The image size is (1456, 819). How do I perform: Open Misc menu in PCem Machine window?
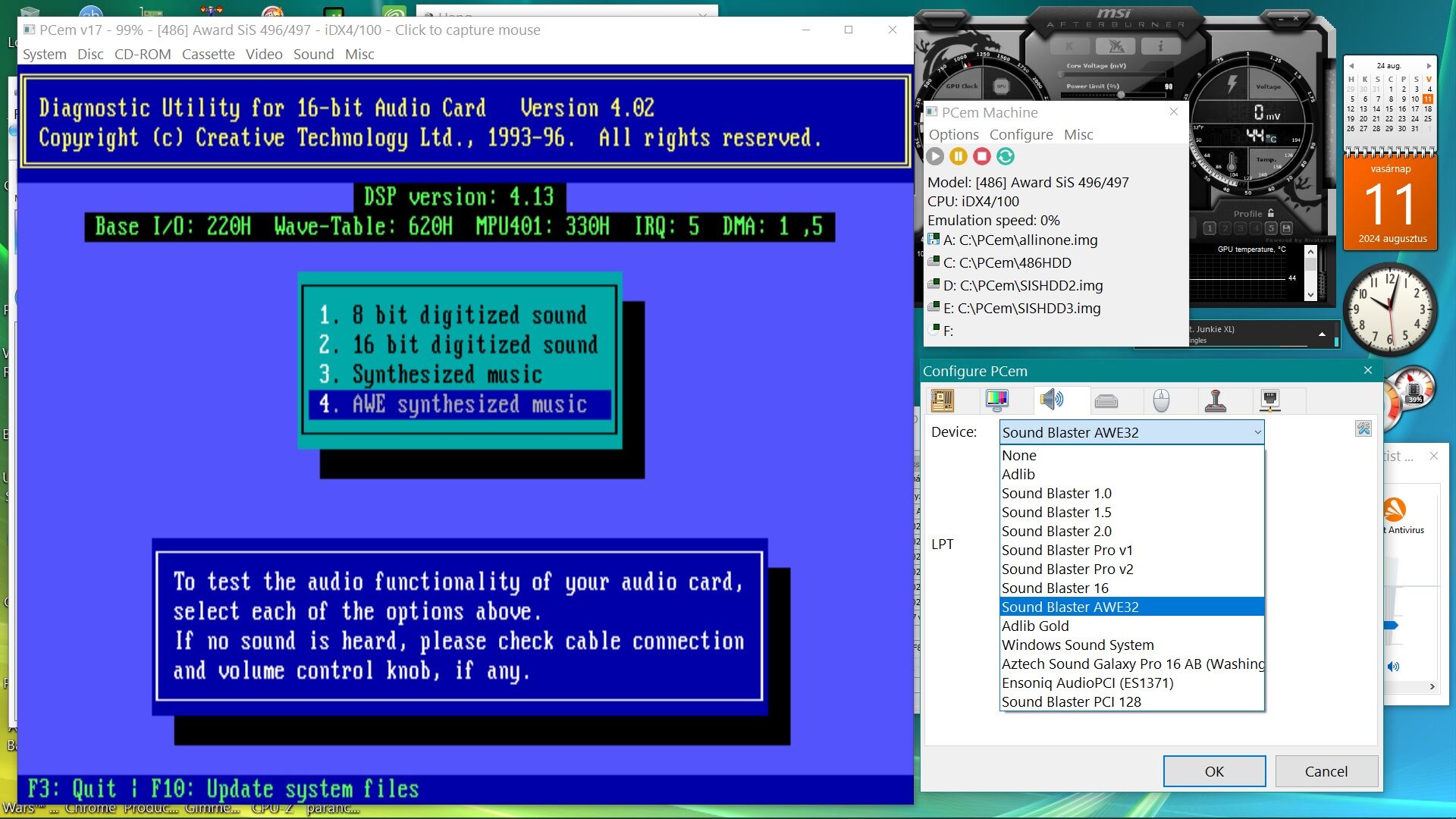(x=1078, y=134)
